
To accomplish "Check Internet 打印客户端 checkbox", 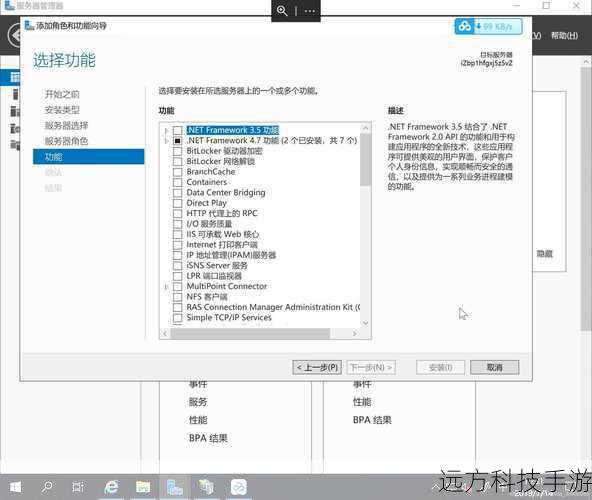I will [x=177, y=245].
